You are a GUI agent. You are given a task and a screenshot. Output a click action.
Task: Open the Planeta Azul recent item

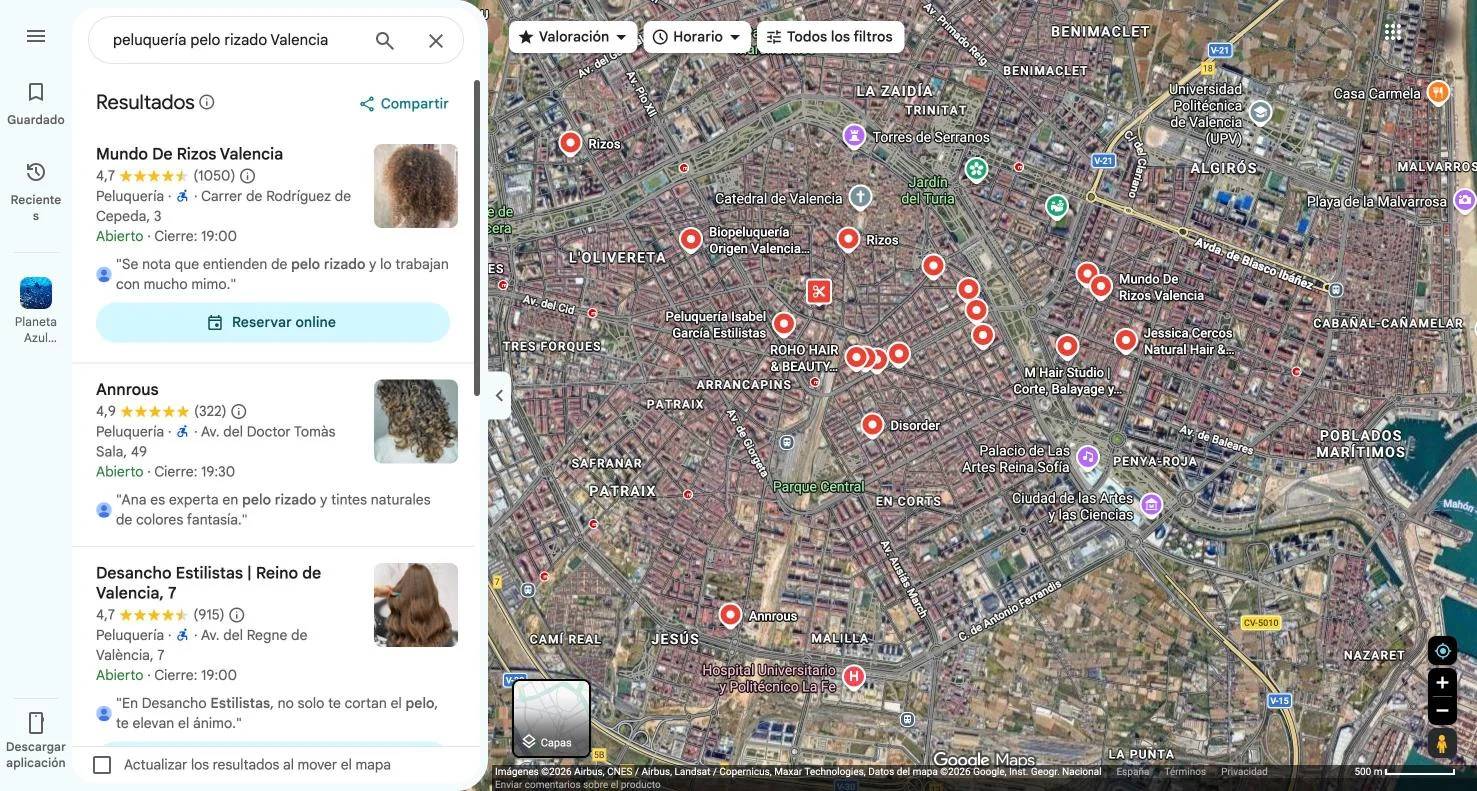(36, 310)
